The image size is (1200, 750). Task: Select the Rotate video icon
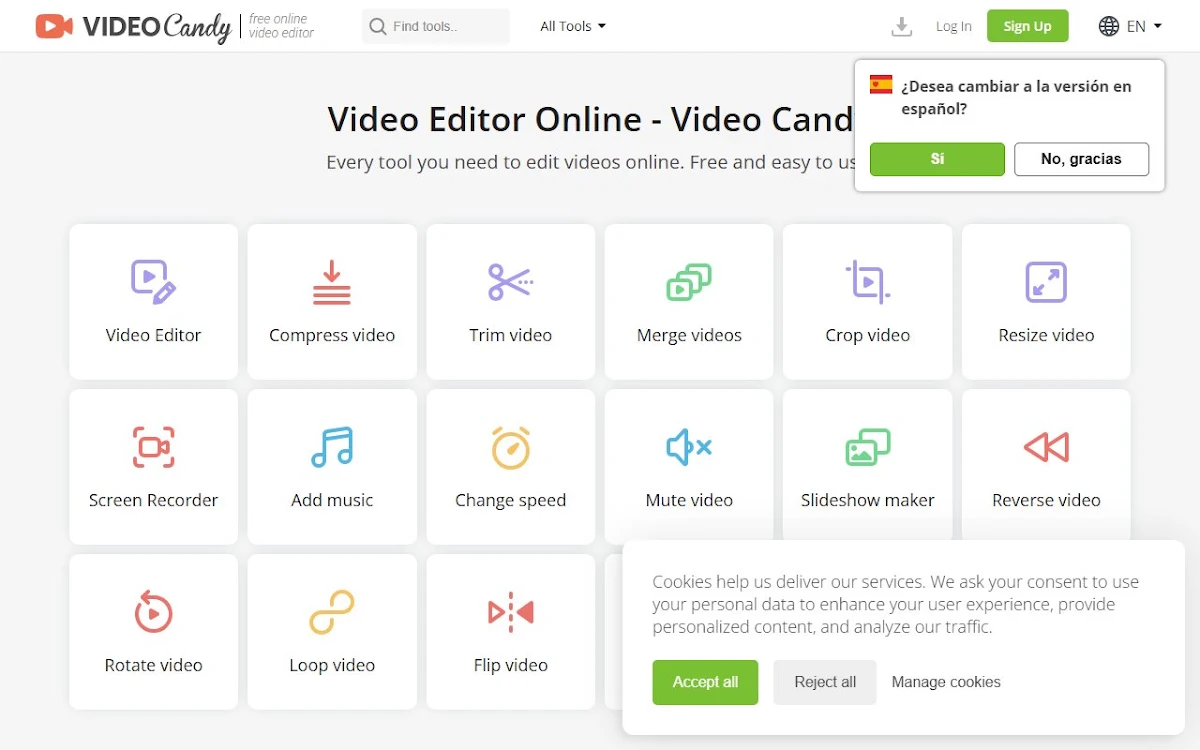coord(153,612)
